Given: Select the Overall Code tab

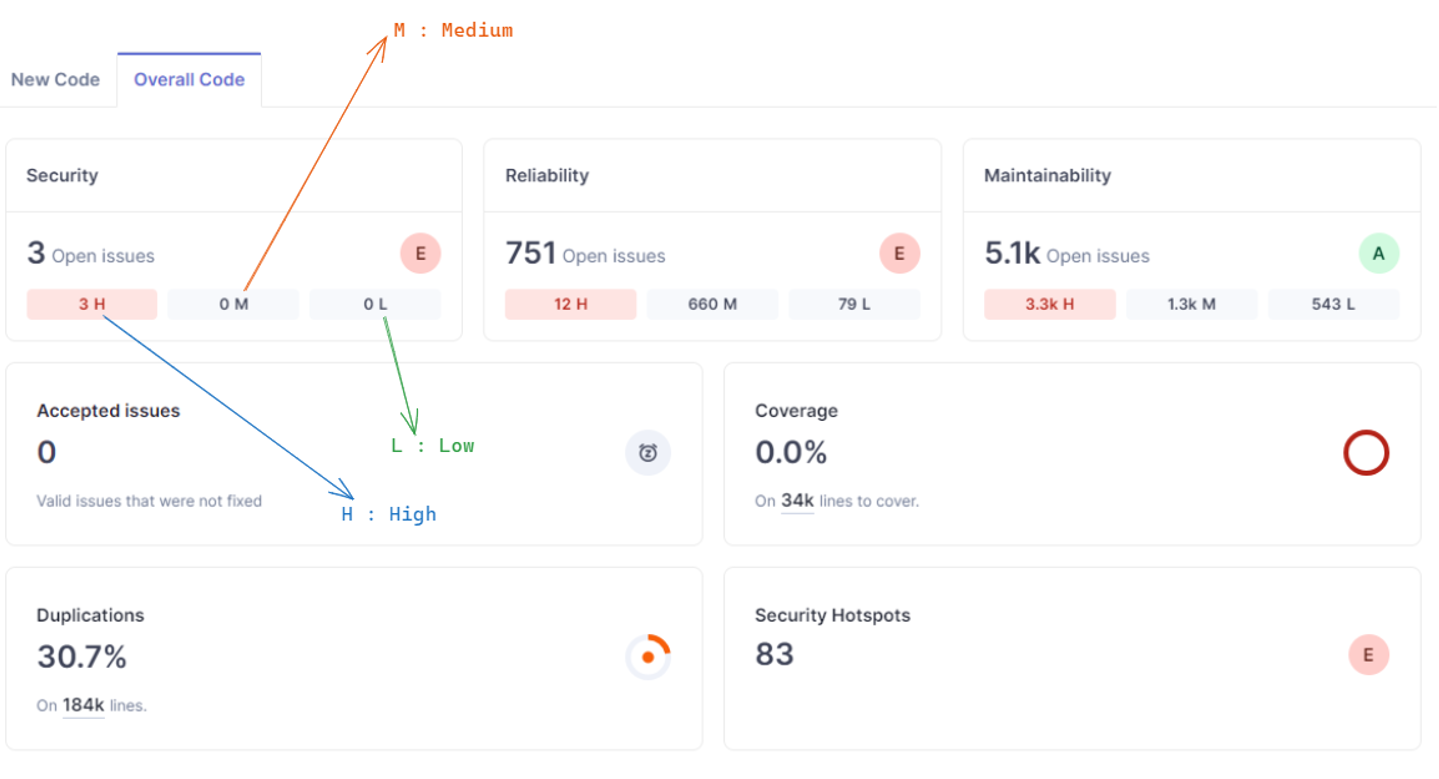Looking at the screenshot, I should (189, 80).
